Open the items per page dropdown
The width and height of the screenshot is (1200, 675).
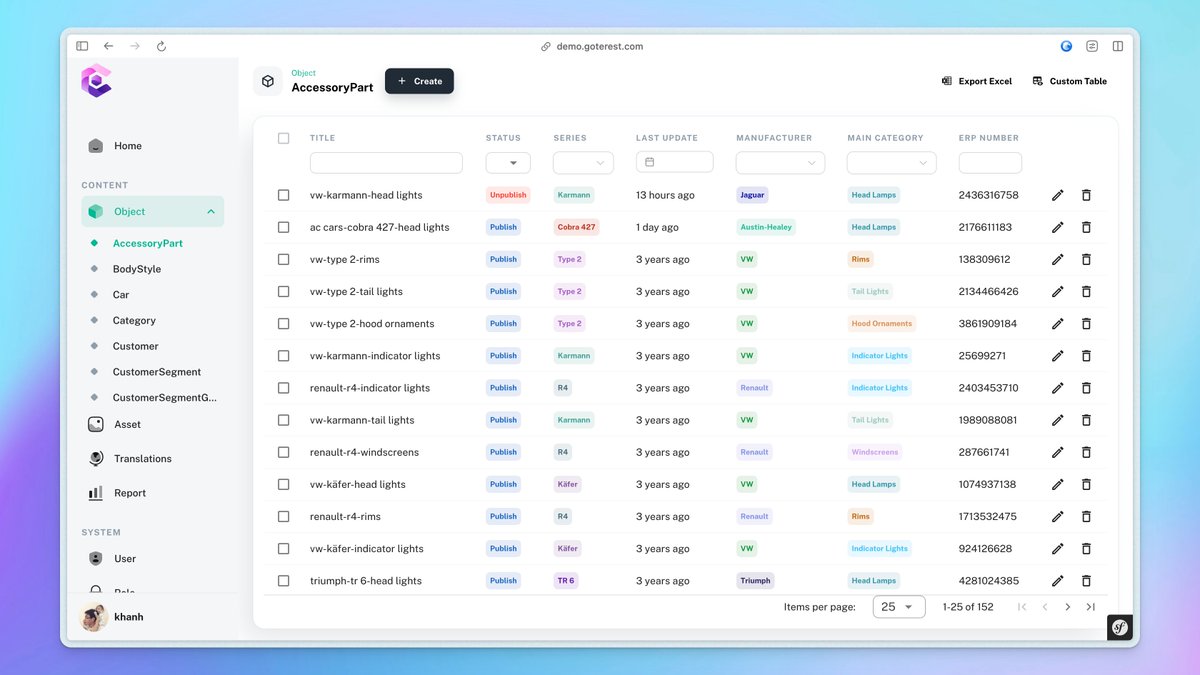[898, 606]
